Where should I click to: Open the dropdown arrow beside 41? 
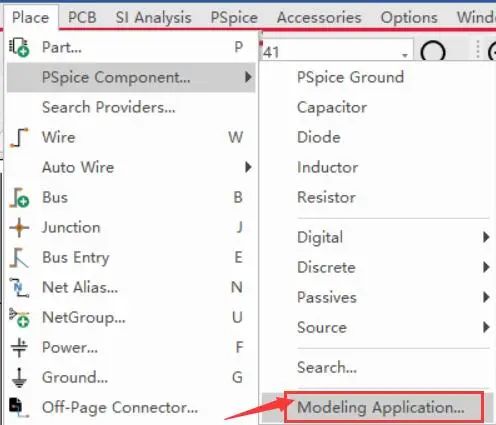[x=405, y=54]
